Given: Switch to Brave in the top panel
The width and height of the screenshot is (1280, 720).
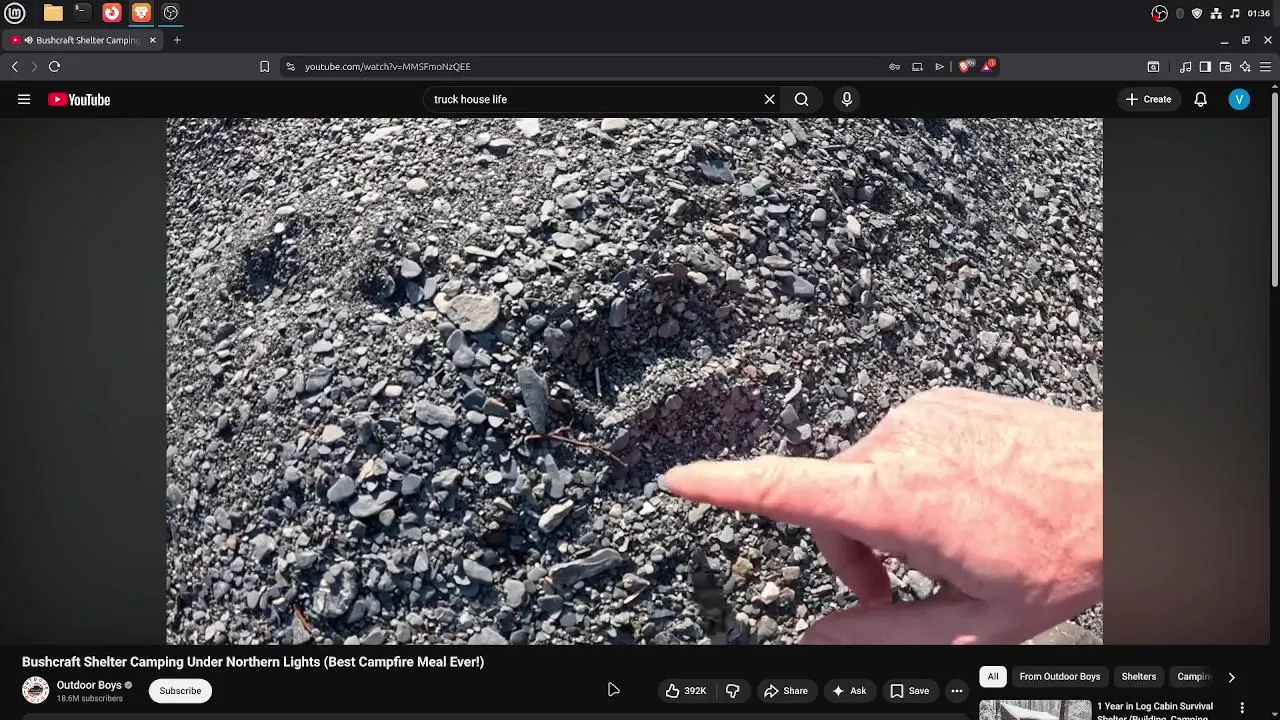Looking at the screenshot, I should (x=141, y=13).
